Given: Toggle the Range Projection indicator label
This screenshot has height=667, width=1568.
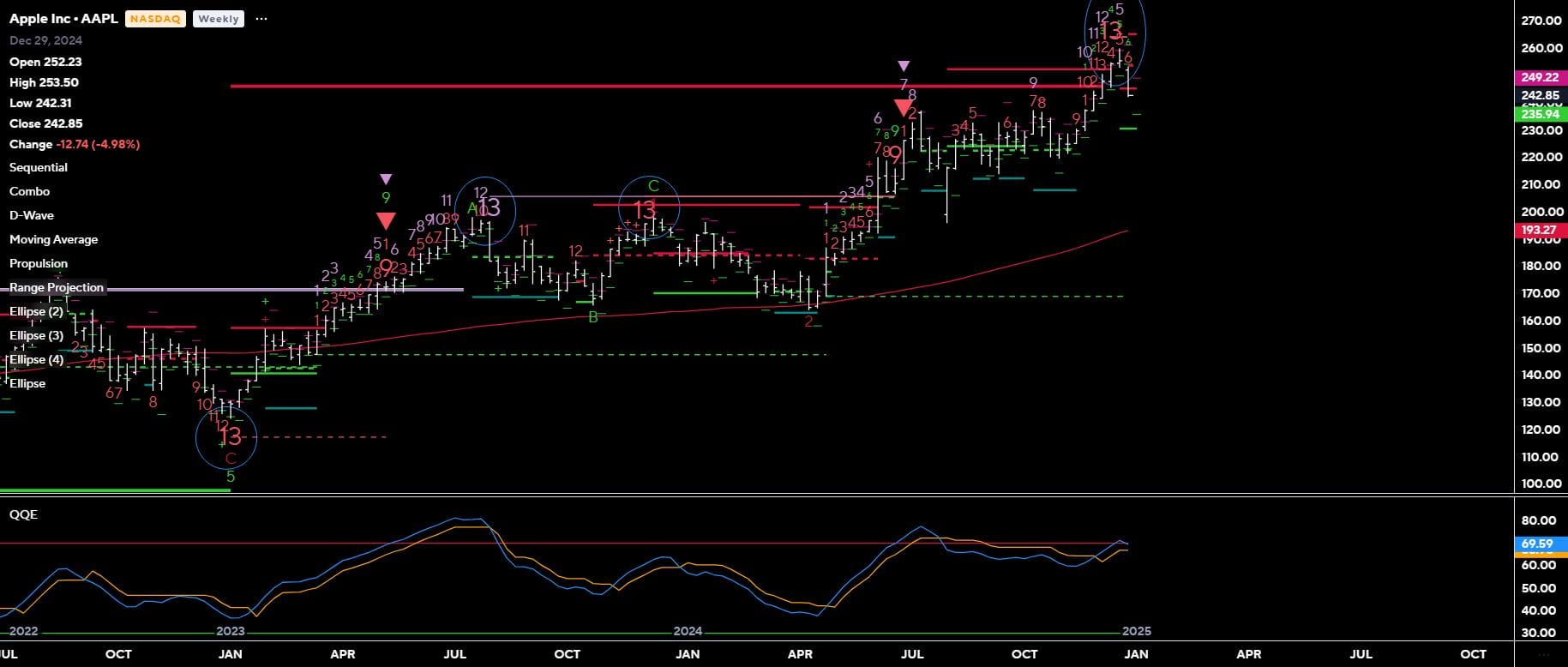Looking at the screenshot, I should coord(57,287).
